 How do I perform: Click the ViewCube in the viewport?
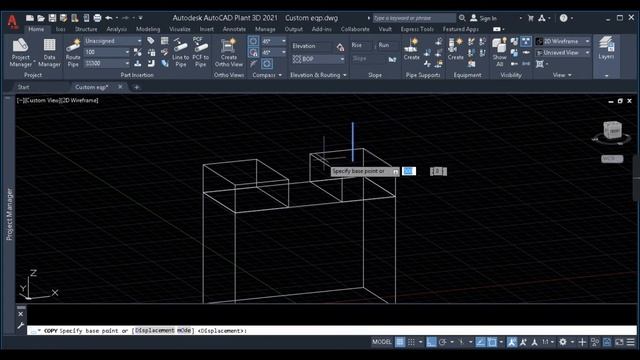(612, 131)
